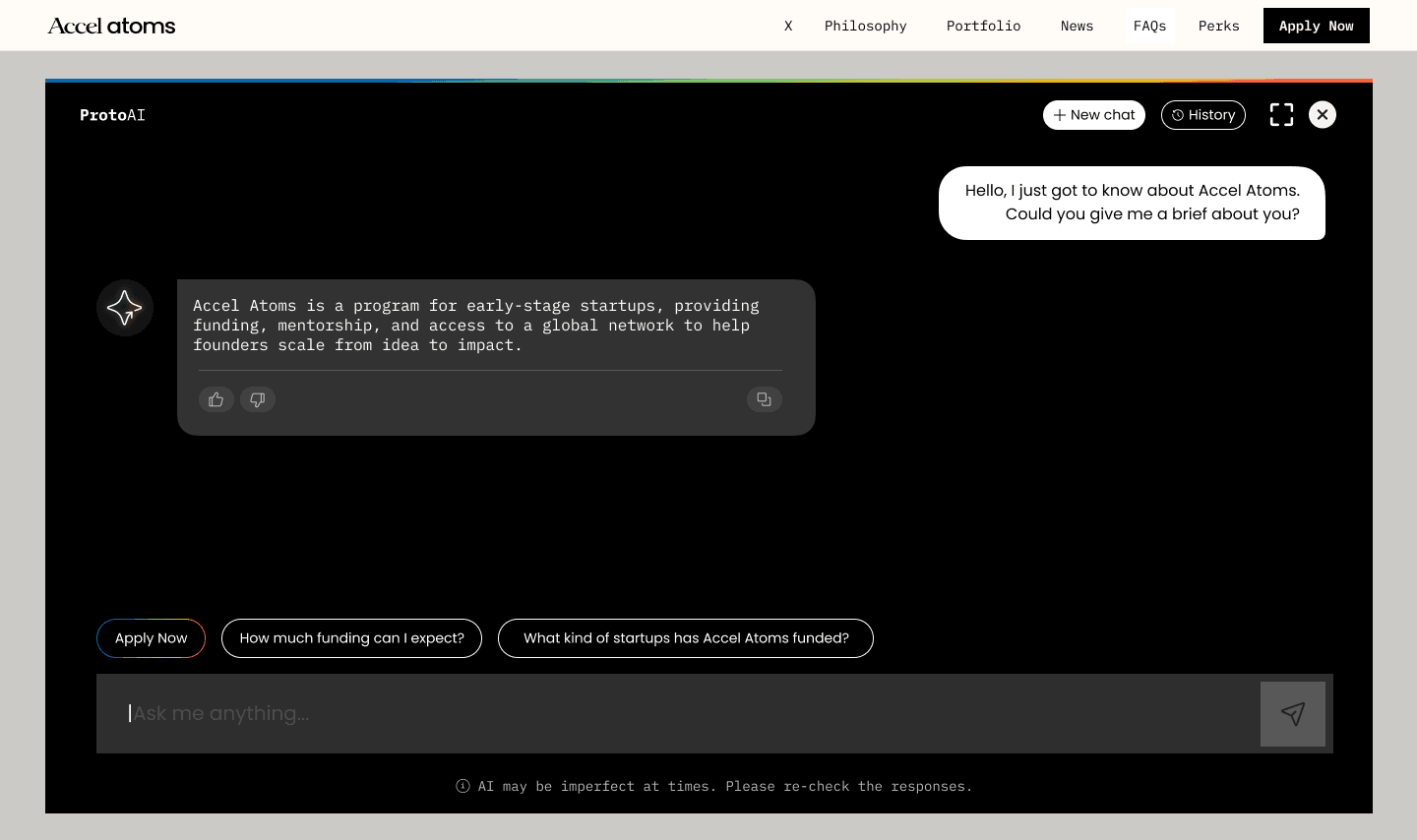Close the ProtoAI chat panel
Screen dimensions: 1417x840
[x=1323, y=115]
